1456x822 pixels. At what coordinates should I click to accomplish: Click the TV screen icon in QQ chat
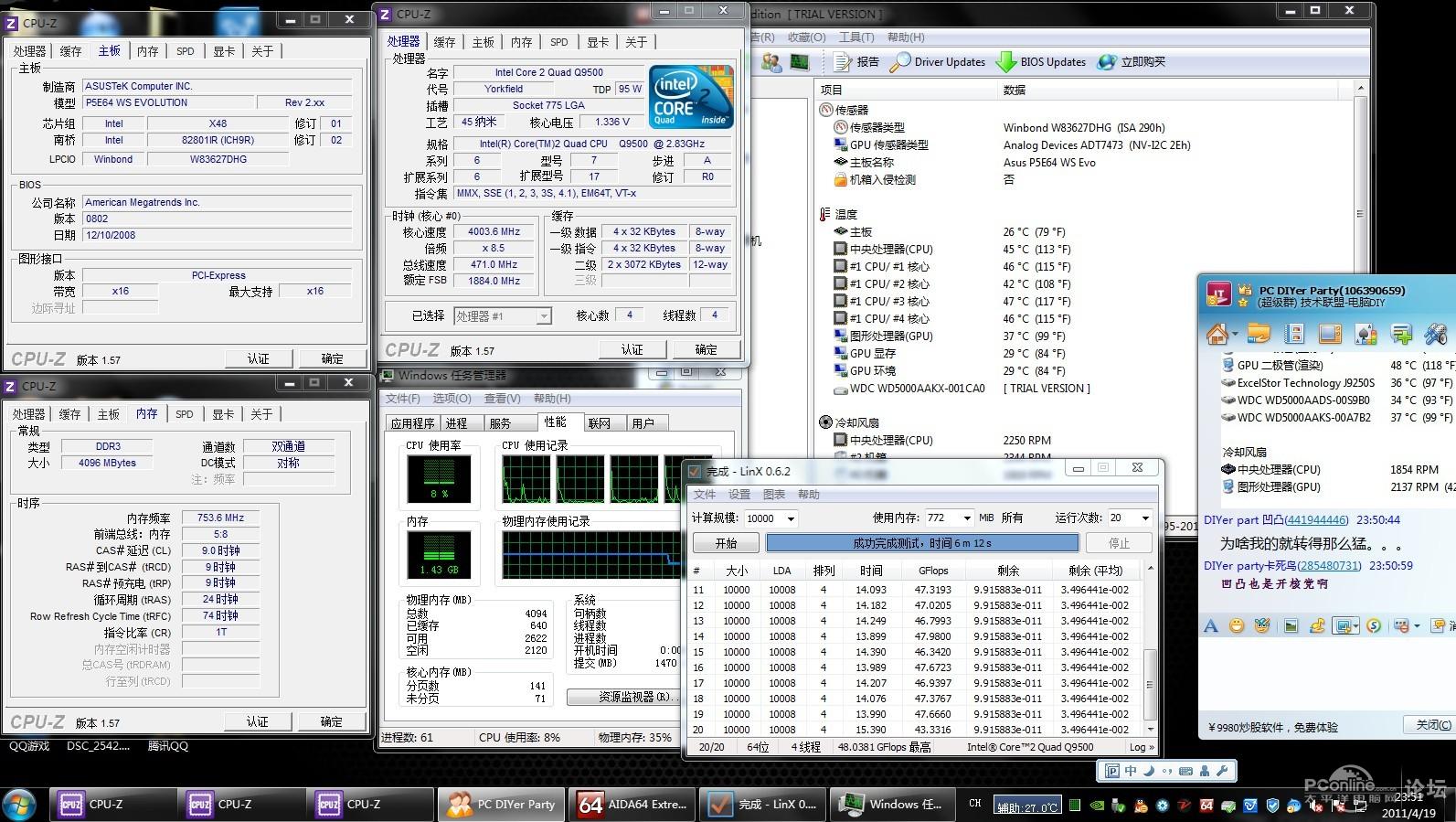1330,334
